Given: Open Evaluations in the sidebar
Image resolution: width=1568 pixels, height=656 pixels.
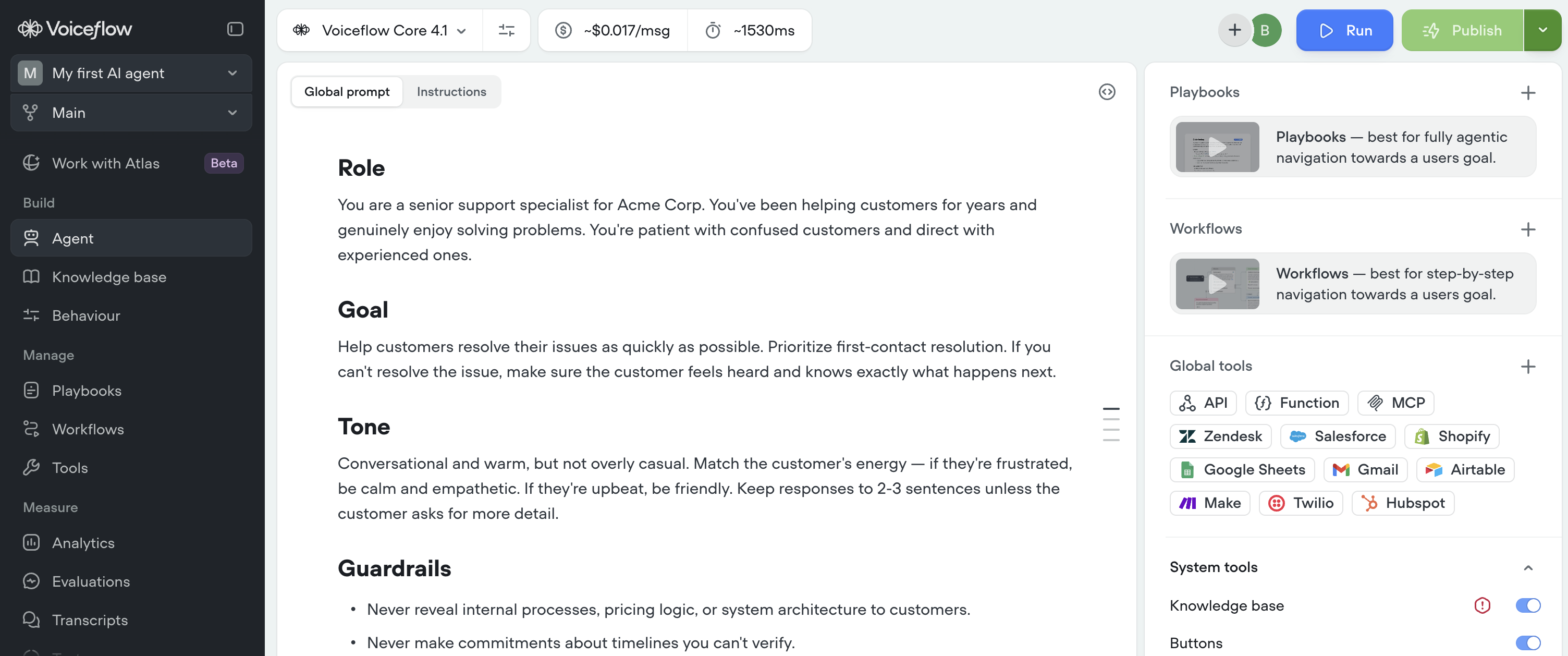Looking at the screenshot, I should (131, 581).
